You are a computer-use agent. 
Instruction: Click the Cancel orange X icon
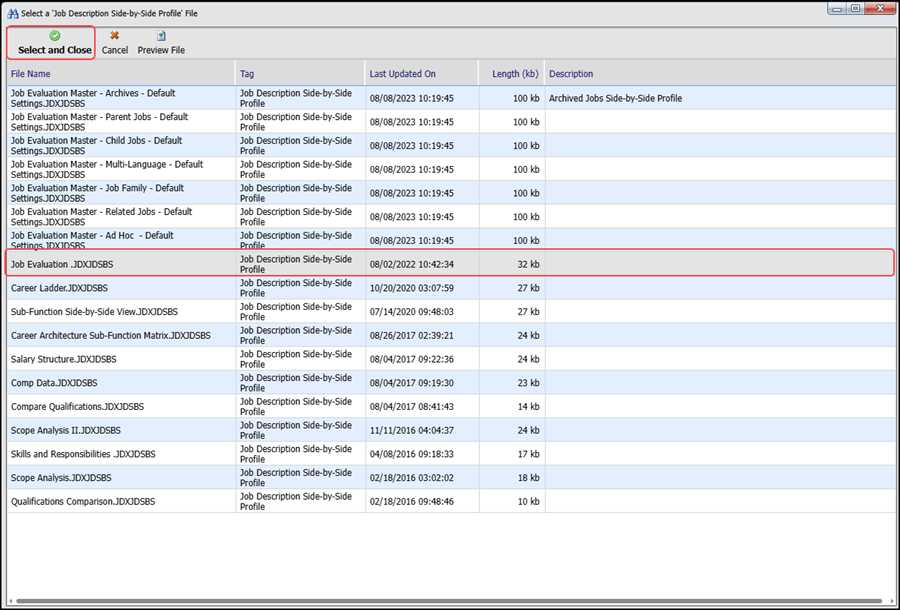tap(115, 36)
